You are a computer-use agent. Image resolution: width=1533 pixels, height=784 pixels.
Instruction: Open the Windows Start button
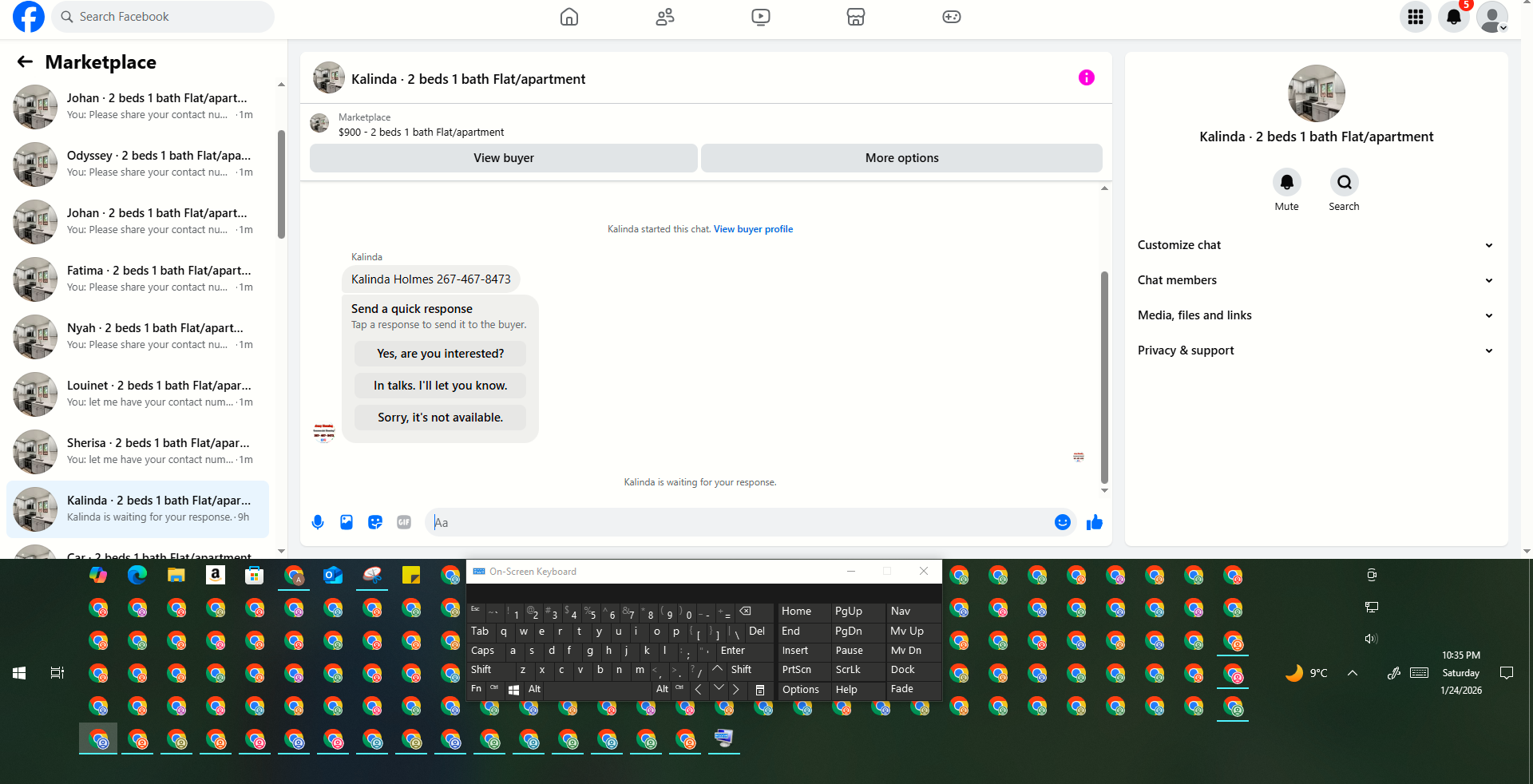(x=19, y=673)
